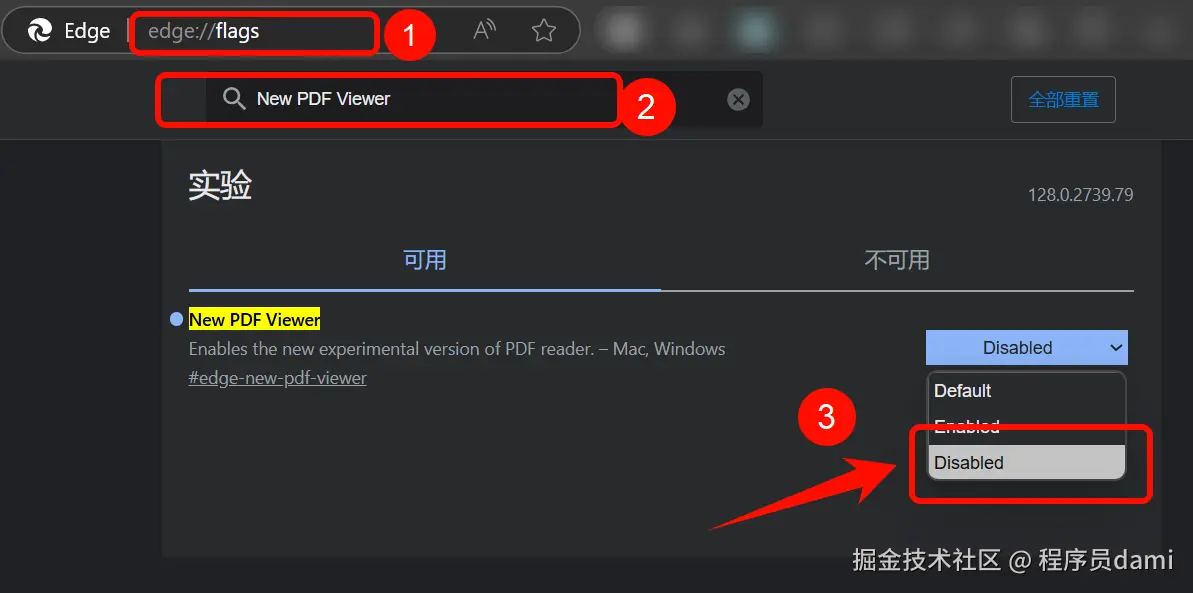
Task: Add page to favorites with star icon
Action: pos(543,30)
